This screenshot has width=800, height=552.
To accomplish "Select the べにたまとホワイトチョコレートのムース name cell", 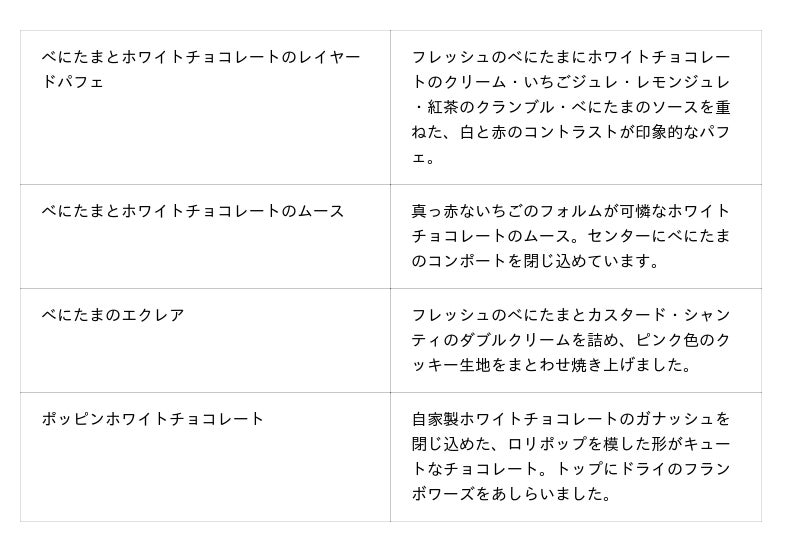I will click(193, 211).
